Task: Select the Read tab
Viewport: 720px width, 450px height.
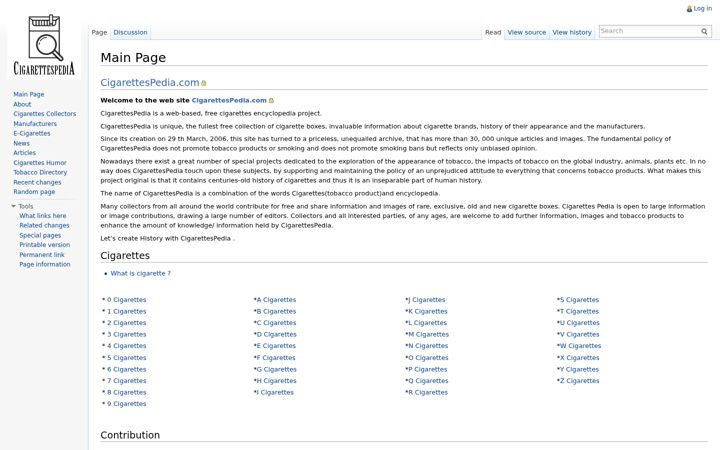Action: point(493,32)
